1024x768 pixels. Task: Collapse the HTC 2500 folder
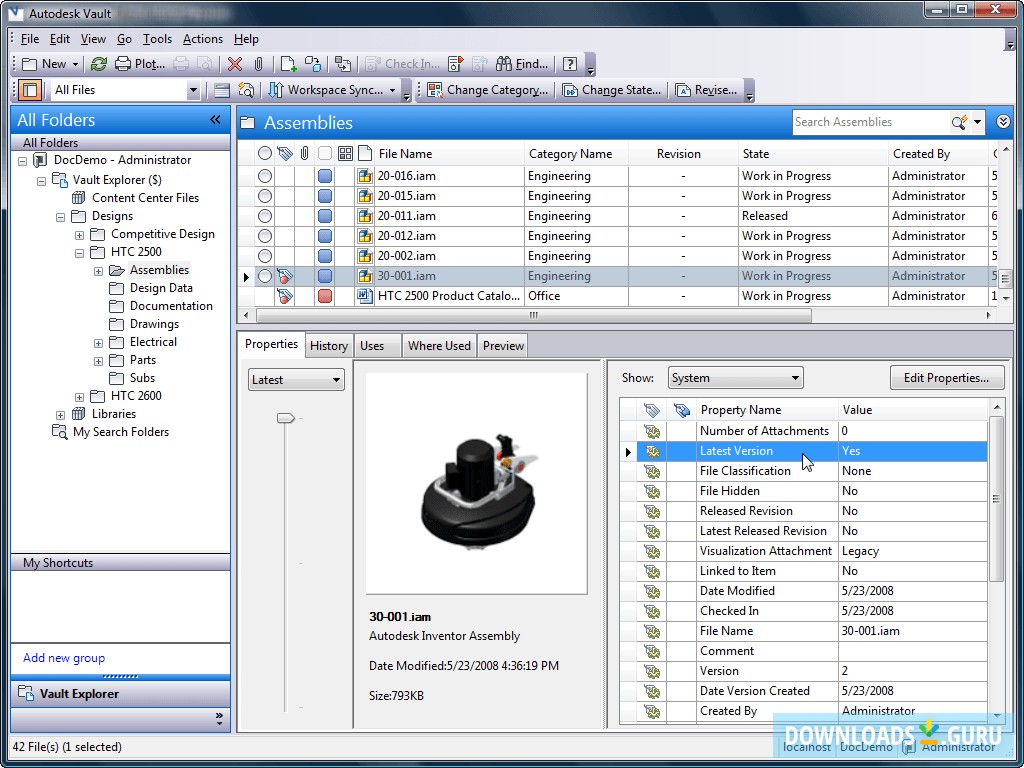(80, 252)
